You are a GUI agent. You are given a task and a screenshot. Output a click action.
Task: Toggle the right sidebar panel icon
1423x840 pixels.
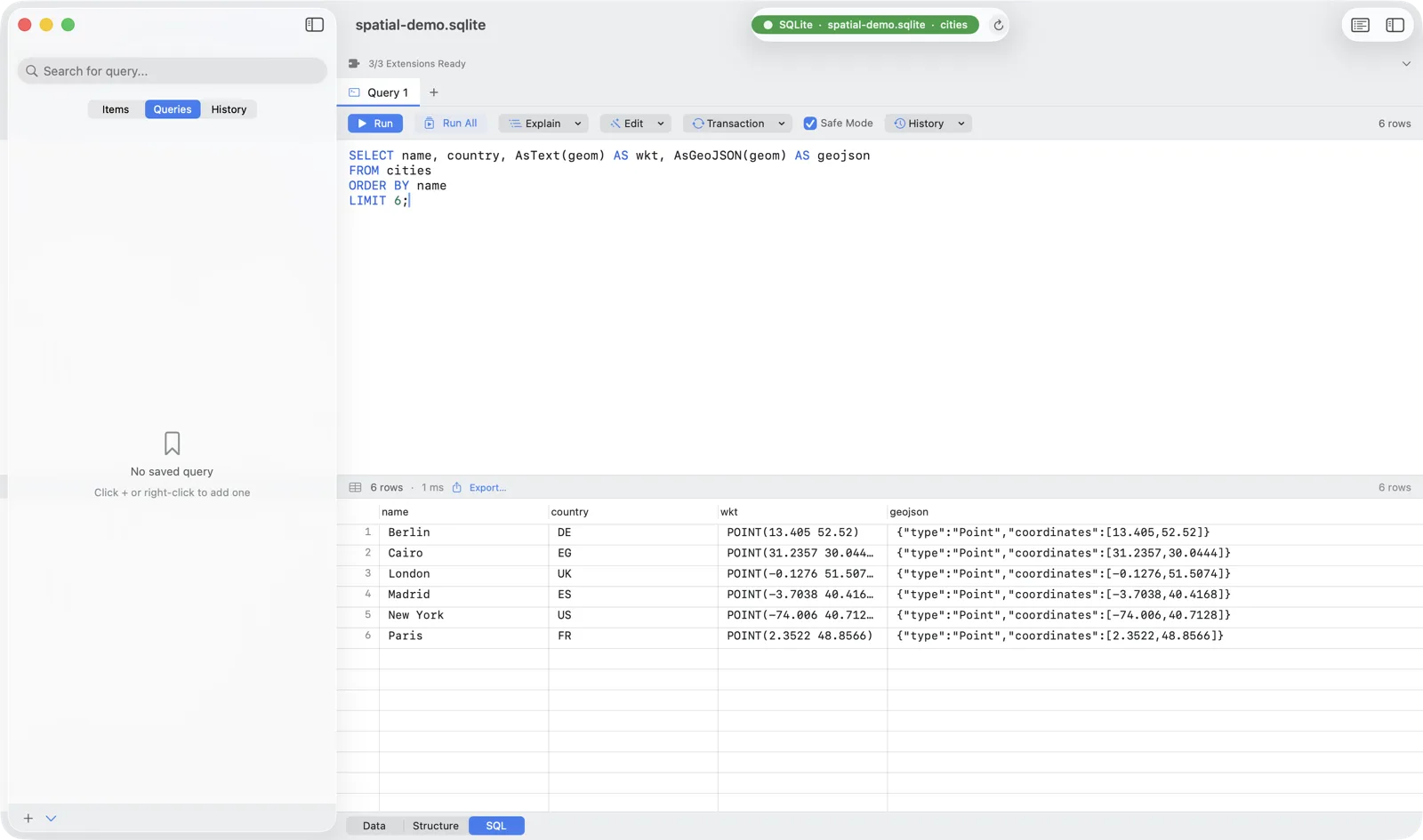(1395, 25)
